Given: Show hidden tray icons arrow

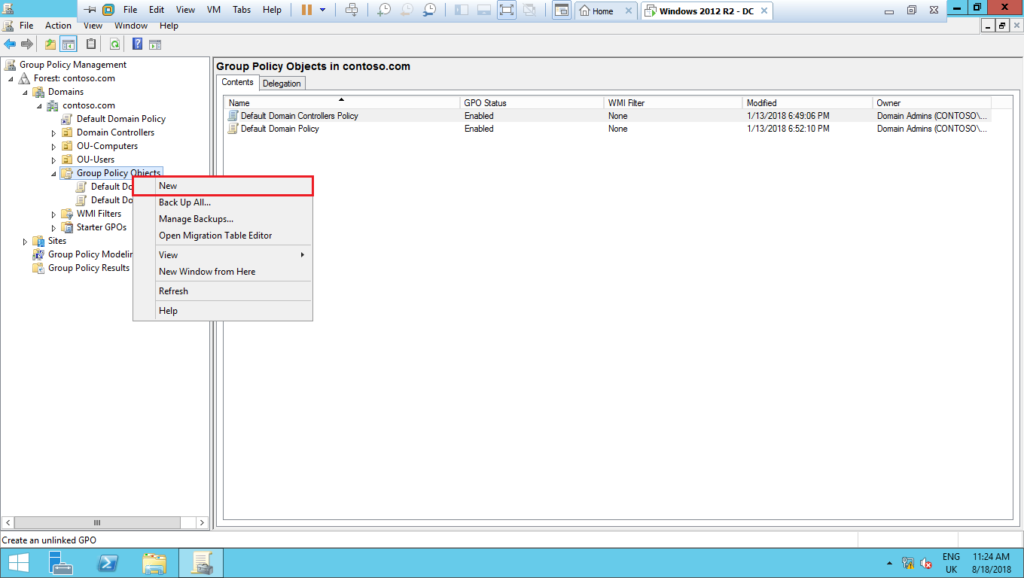Looking at the screenshot, I should coord(889,563).
